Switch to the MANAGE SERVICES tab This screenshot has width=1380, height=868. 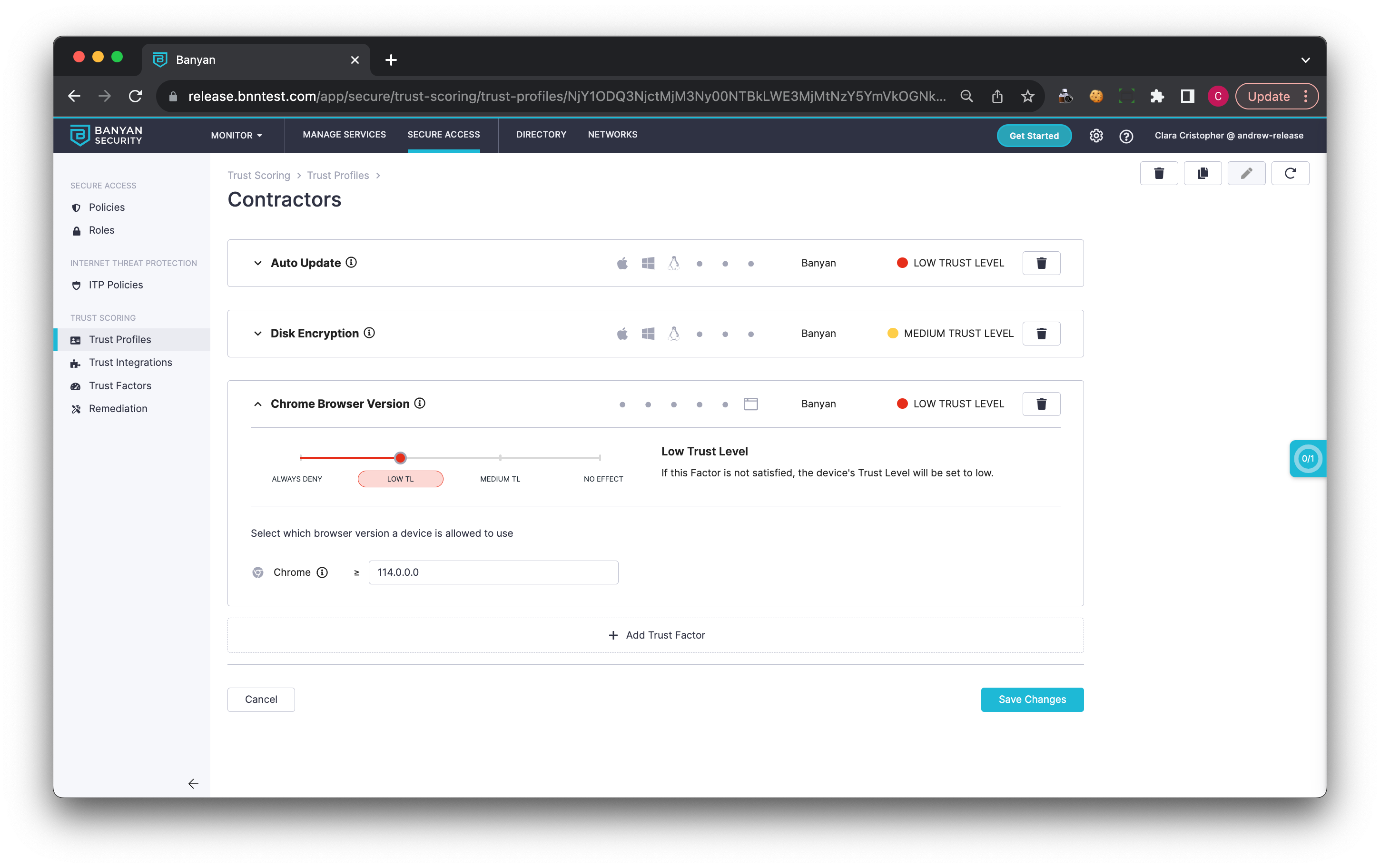click(x=344, y=135)
